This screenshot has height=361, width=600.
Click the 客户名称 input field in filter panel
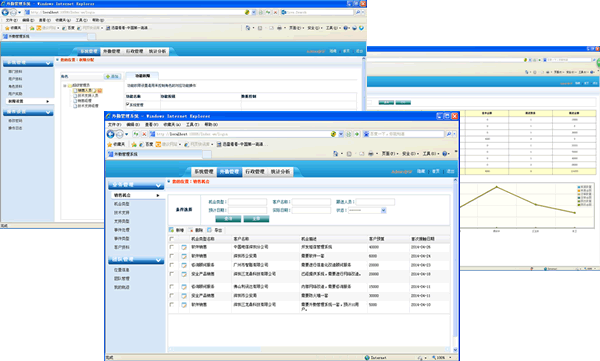311,202
